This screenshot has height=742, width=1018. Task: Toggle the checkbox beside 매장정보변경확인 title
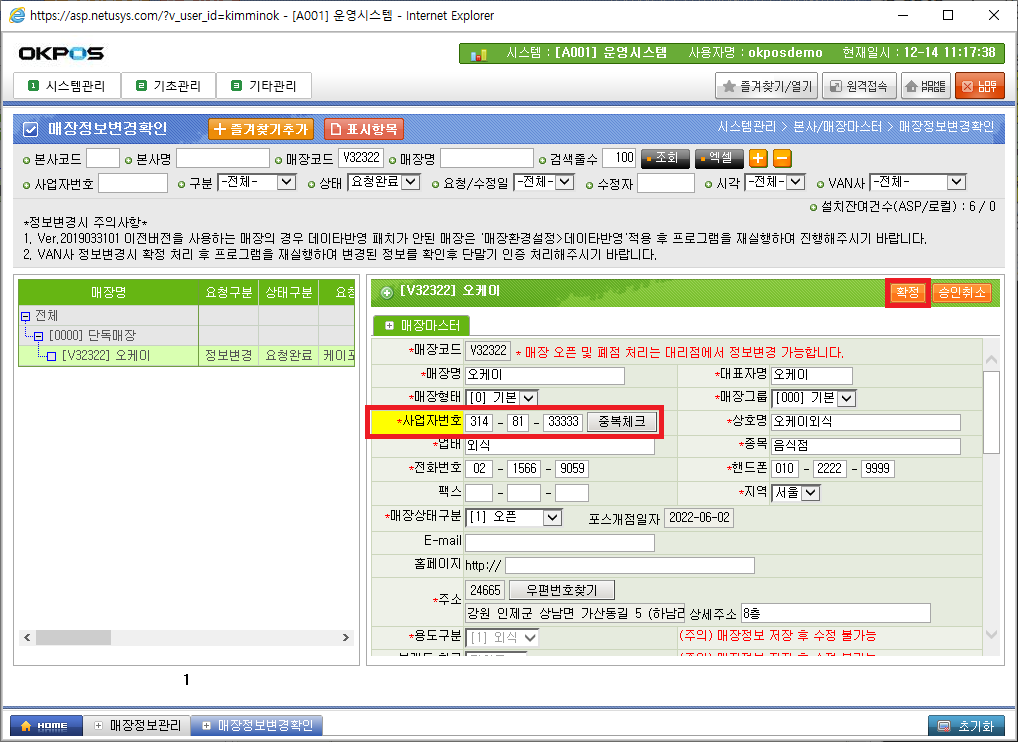coord(30,129)
